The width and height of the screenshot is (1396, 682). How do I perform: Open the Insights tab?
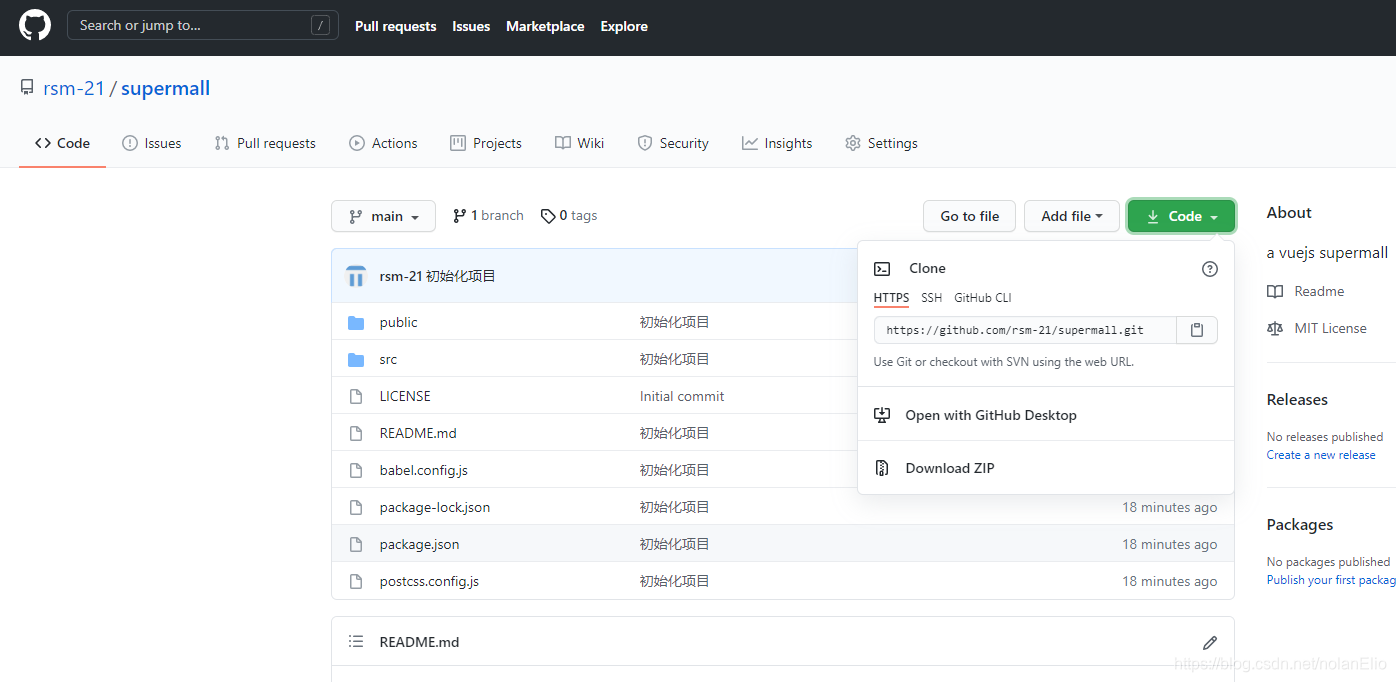[777, 143]
